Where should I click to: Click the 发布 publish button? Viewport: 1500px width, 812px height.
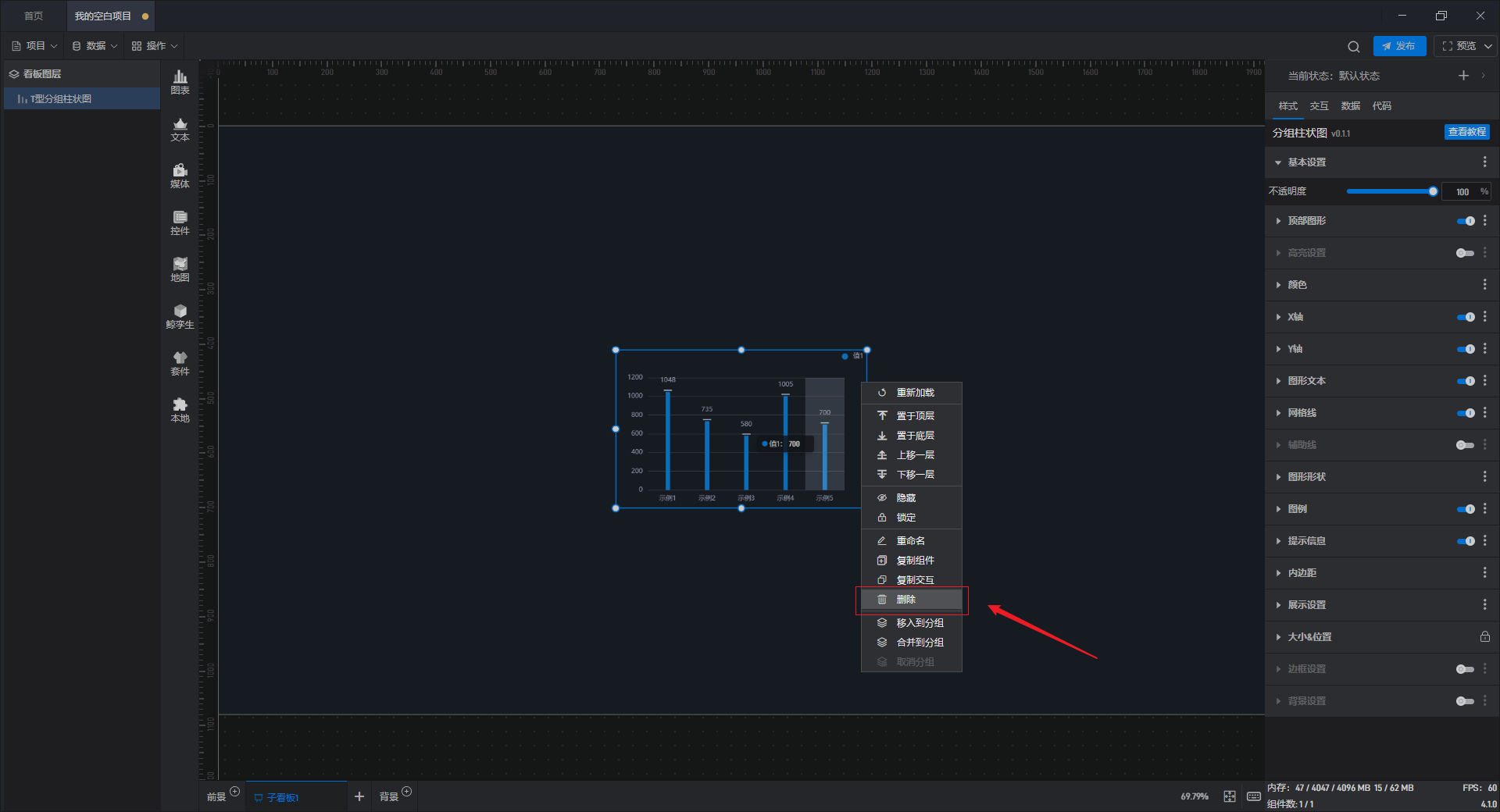(1399, 46)
